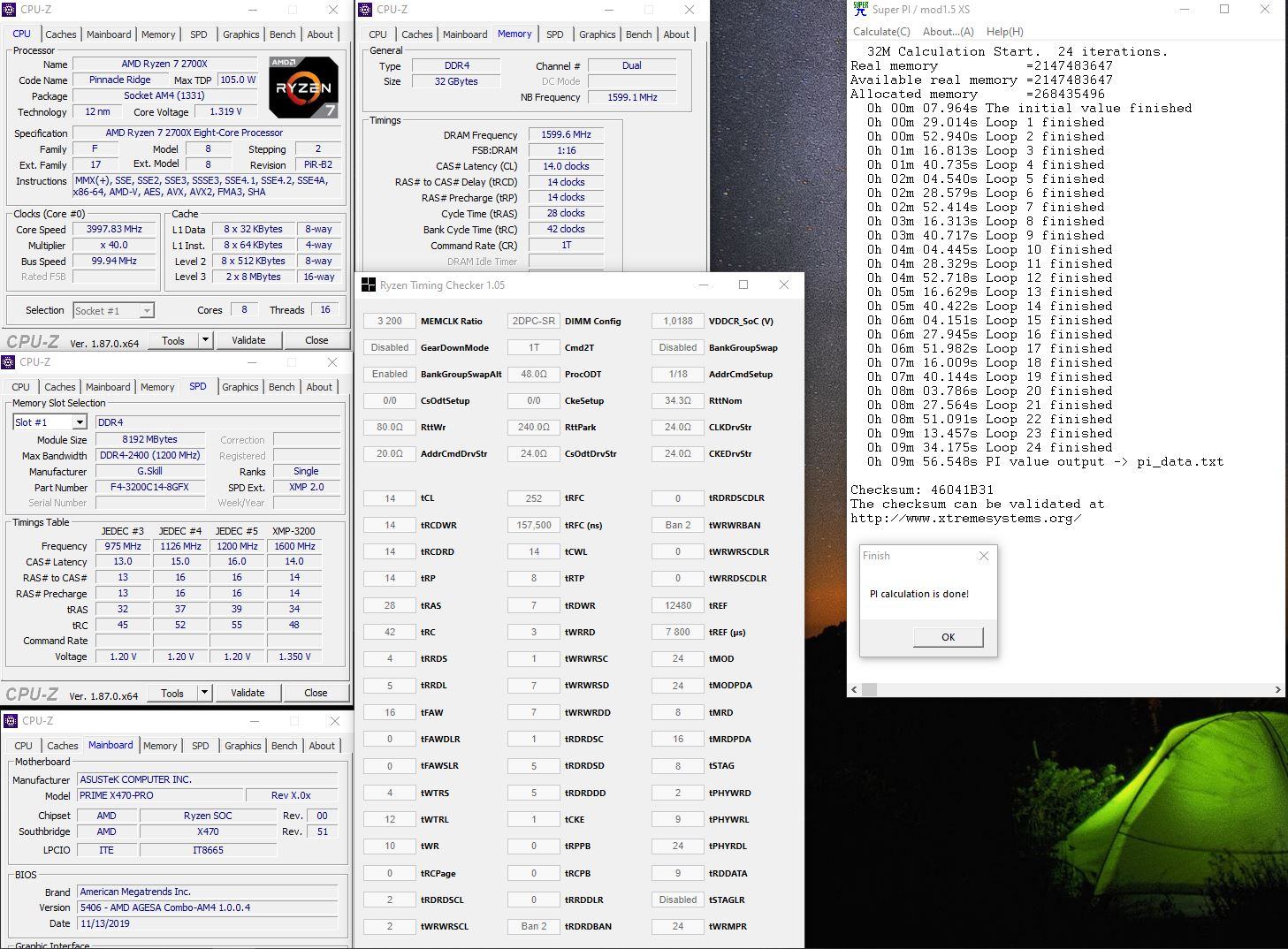
Task: Click the Super PI scroll-right arrow
Action: point(1277,689)
